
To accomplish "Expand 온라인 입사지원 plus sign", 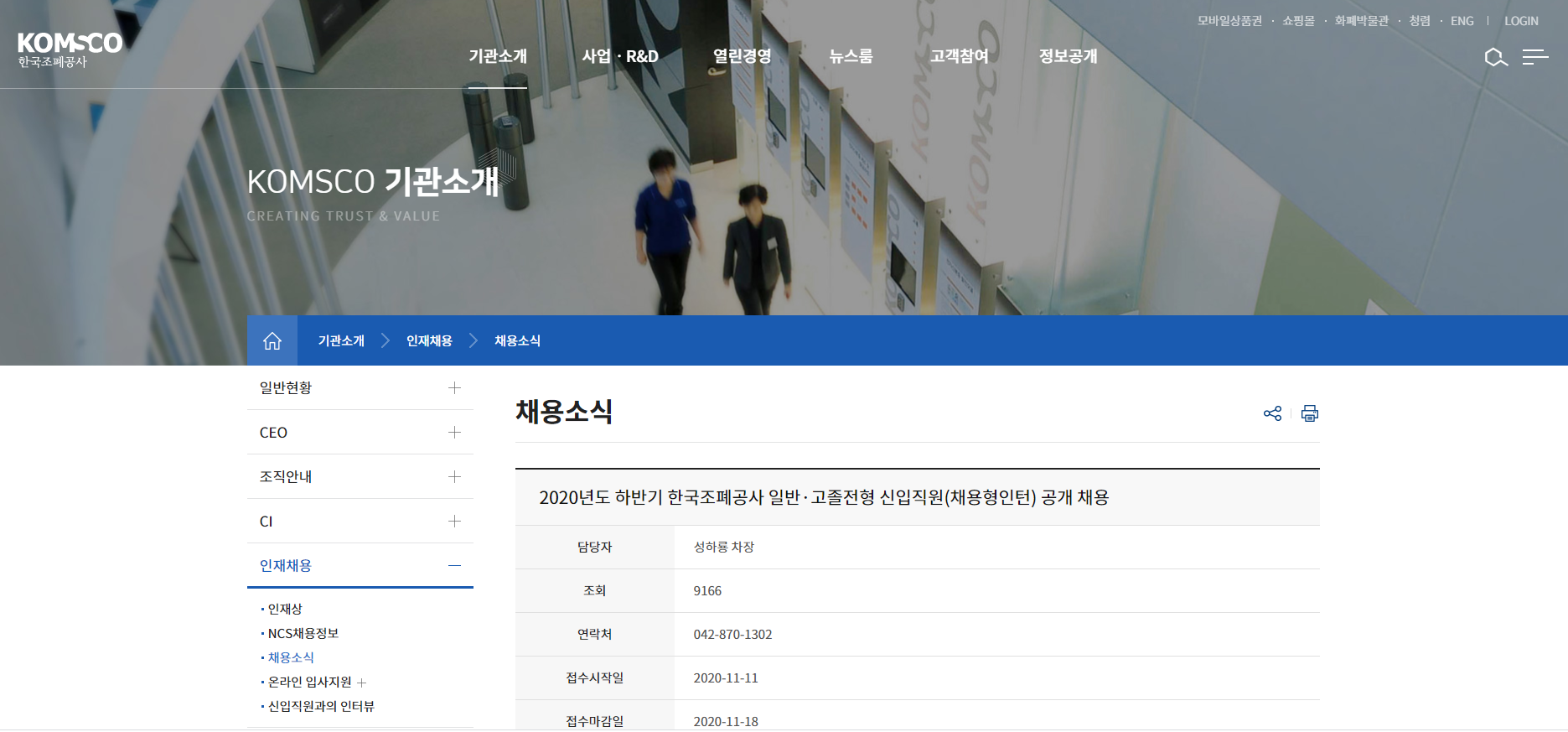I will [362, 683].
